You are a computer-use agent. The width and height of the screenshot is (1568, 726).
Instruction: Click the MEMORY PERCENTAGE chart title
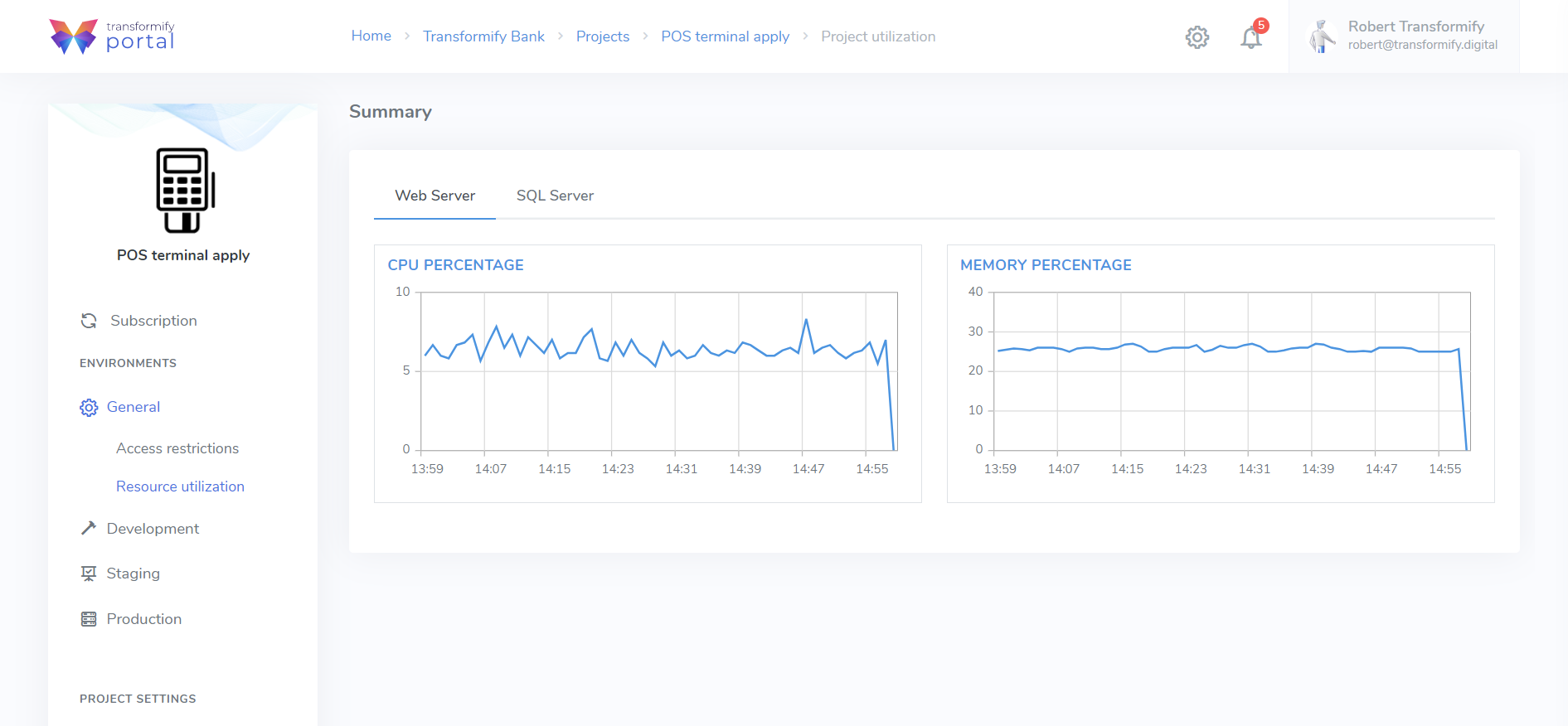pyautogui.click(x=1046, y=265)
